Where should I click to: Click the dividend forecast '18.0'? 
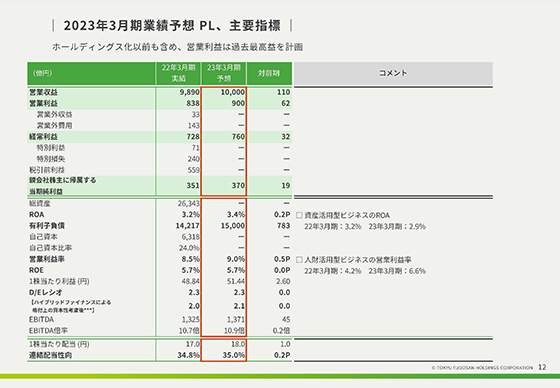pyautogui.click(x=238, y=344)
